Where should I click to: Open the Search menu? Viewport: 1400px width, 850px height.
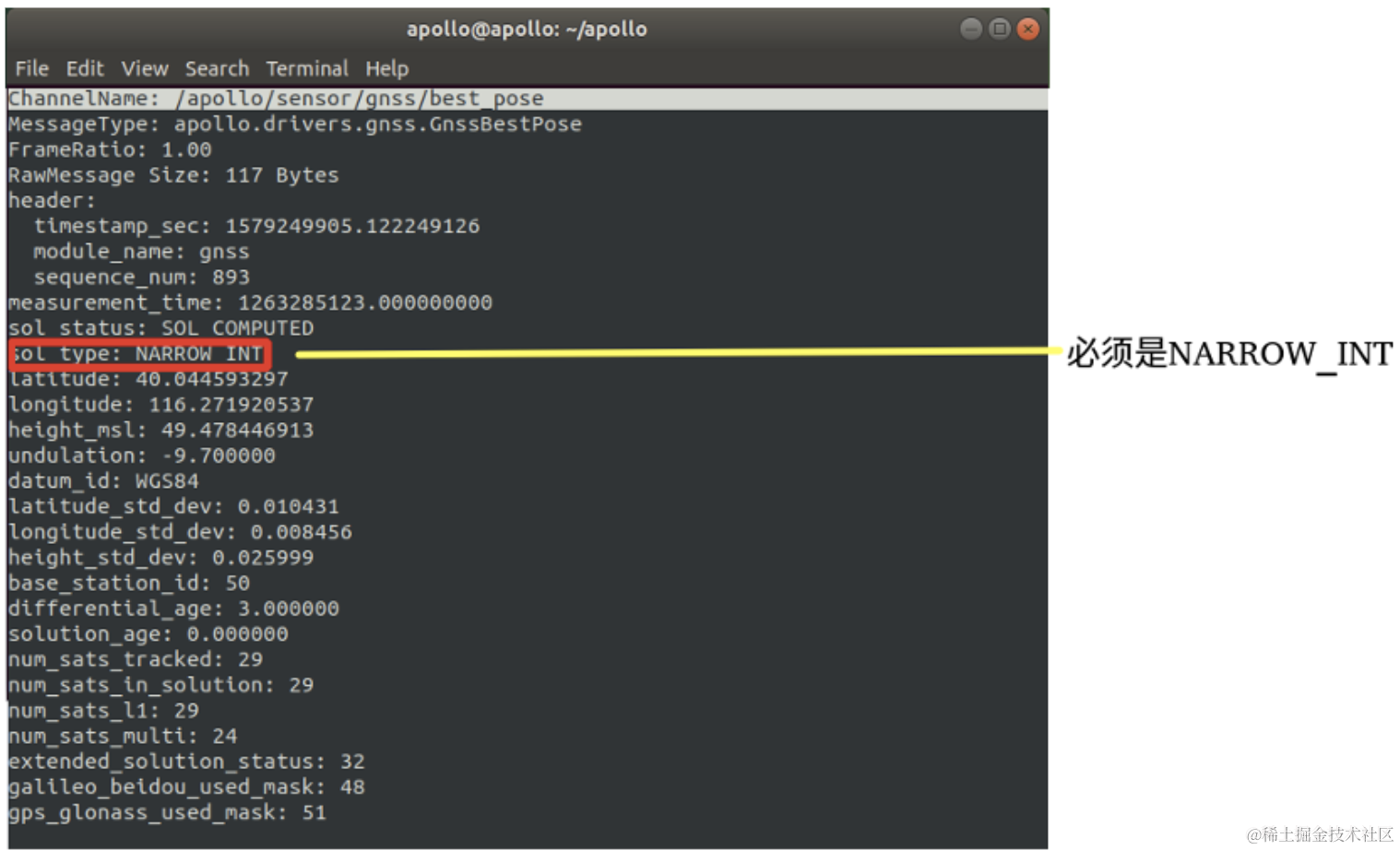[217, 68]
